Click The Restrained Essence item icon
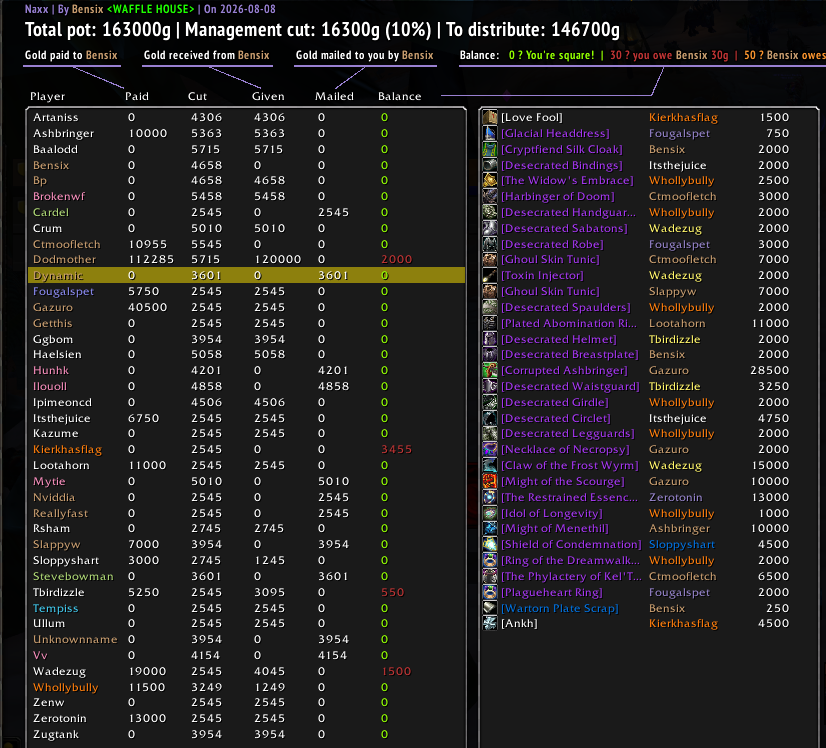 click(490, 497)
